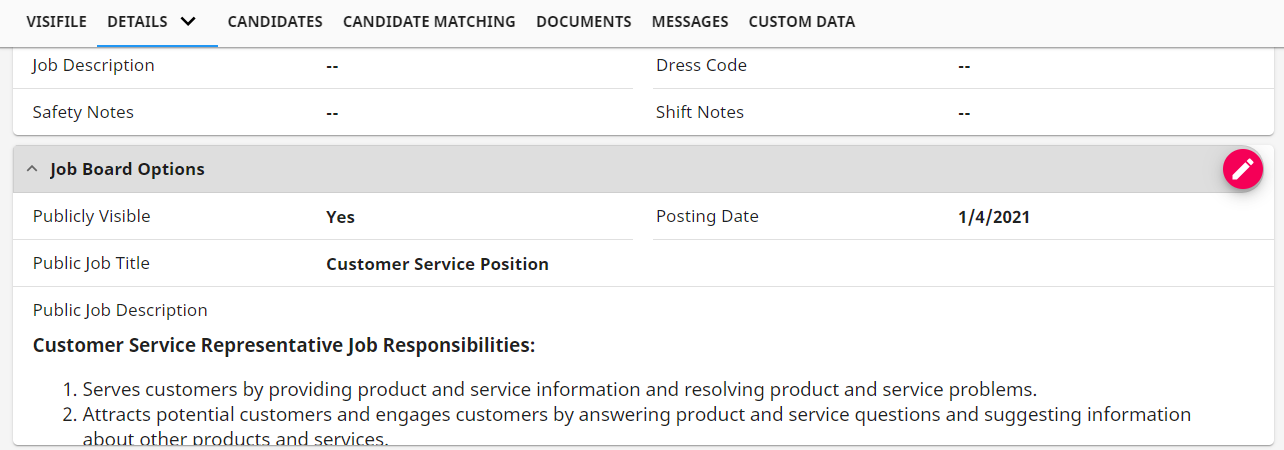Click the empty Safety Notes value
The width and height of the screenshot is (1284, 450).
tap(332, 113)
